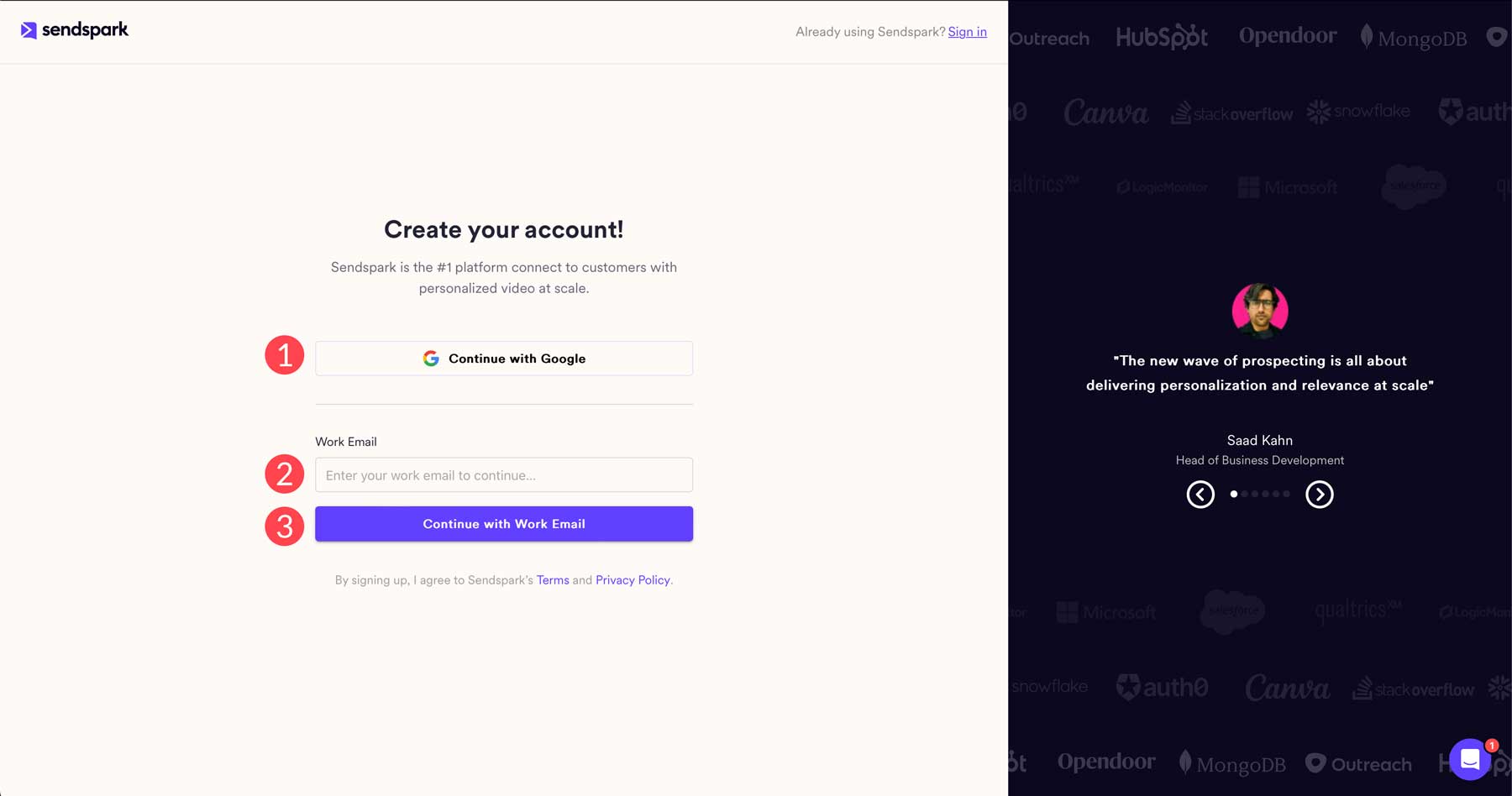Select the first carousel dot indicator
Image resolution: width=1512 pixels, height=796 pixels.
coord(1233,494)
